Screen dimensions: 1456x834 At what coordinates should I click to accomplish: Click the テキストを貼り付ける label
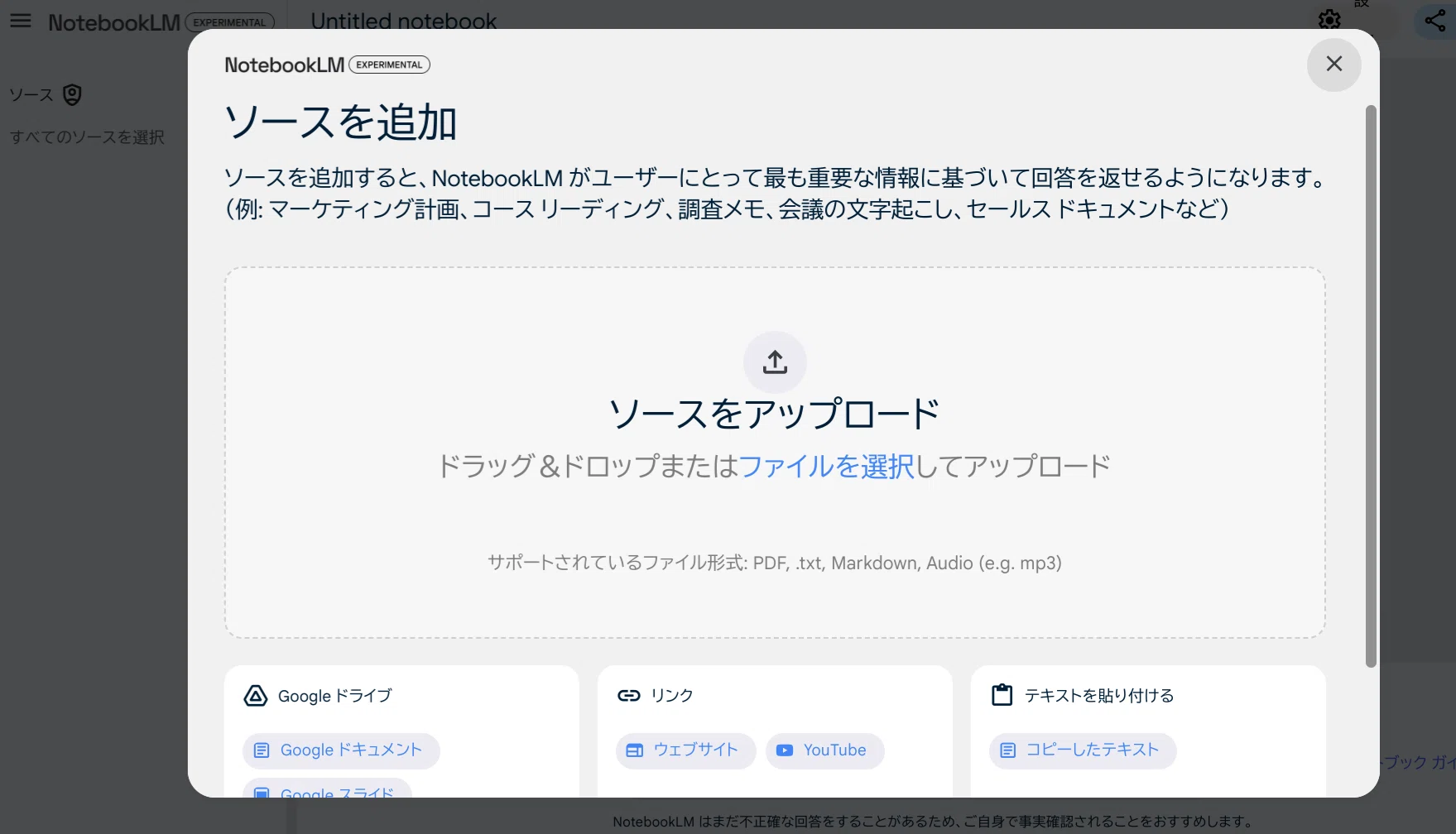point(1099,696)
